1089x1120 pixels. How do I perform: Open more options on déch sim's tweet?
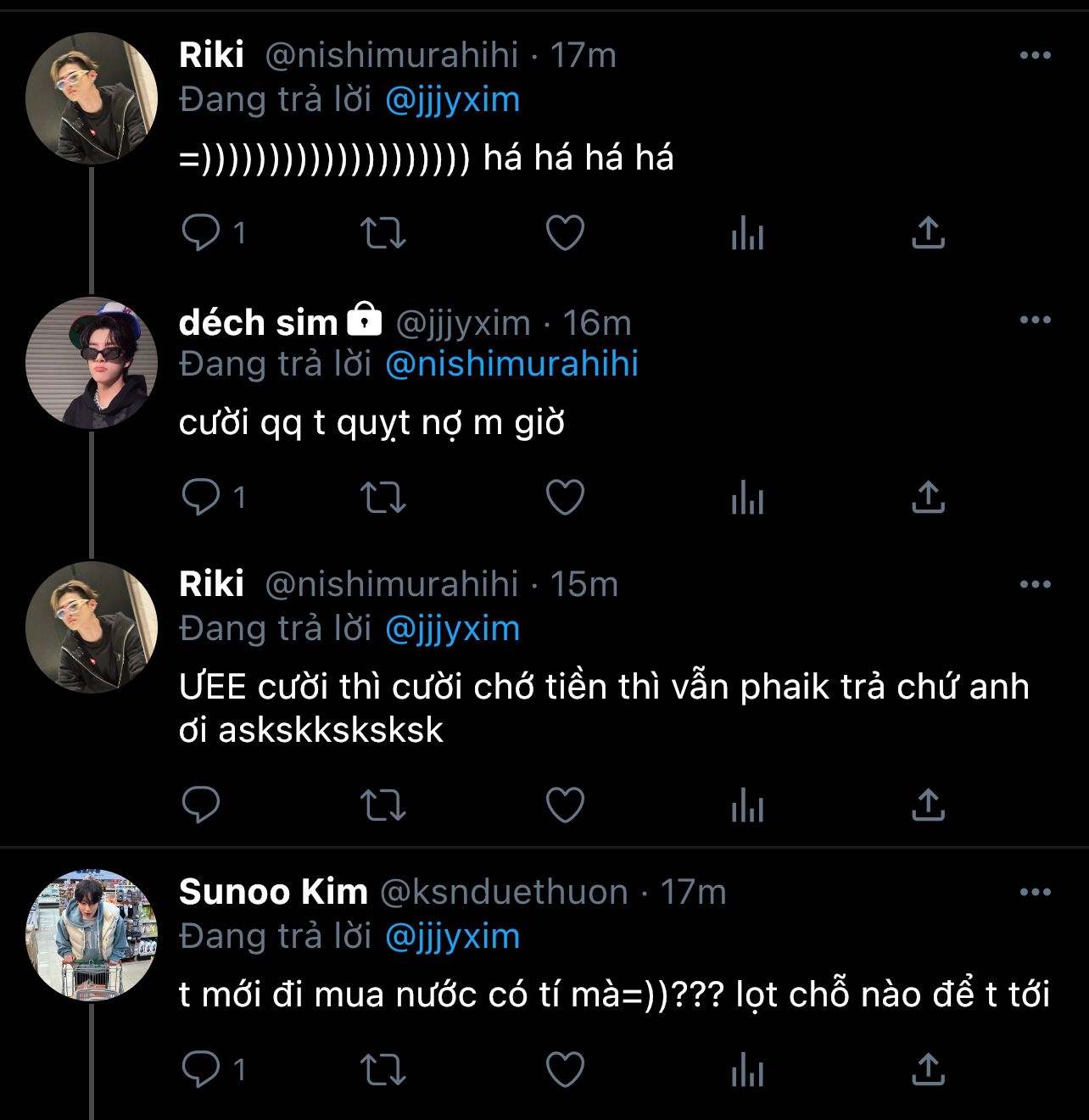1035,320
